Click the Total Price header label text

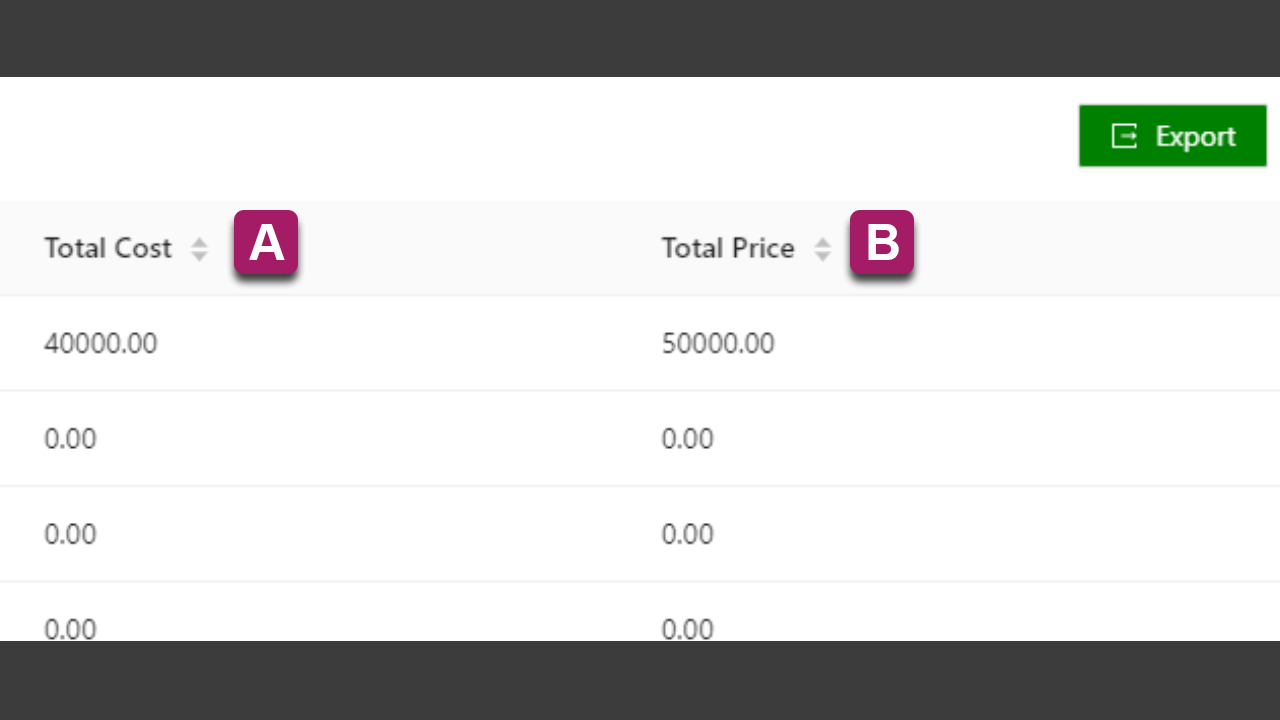pyautogui.click(x=728, y=248)
